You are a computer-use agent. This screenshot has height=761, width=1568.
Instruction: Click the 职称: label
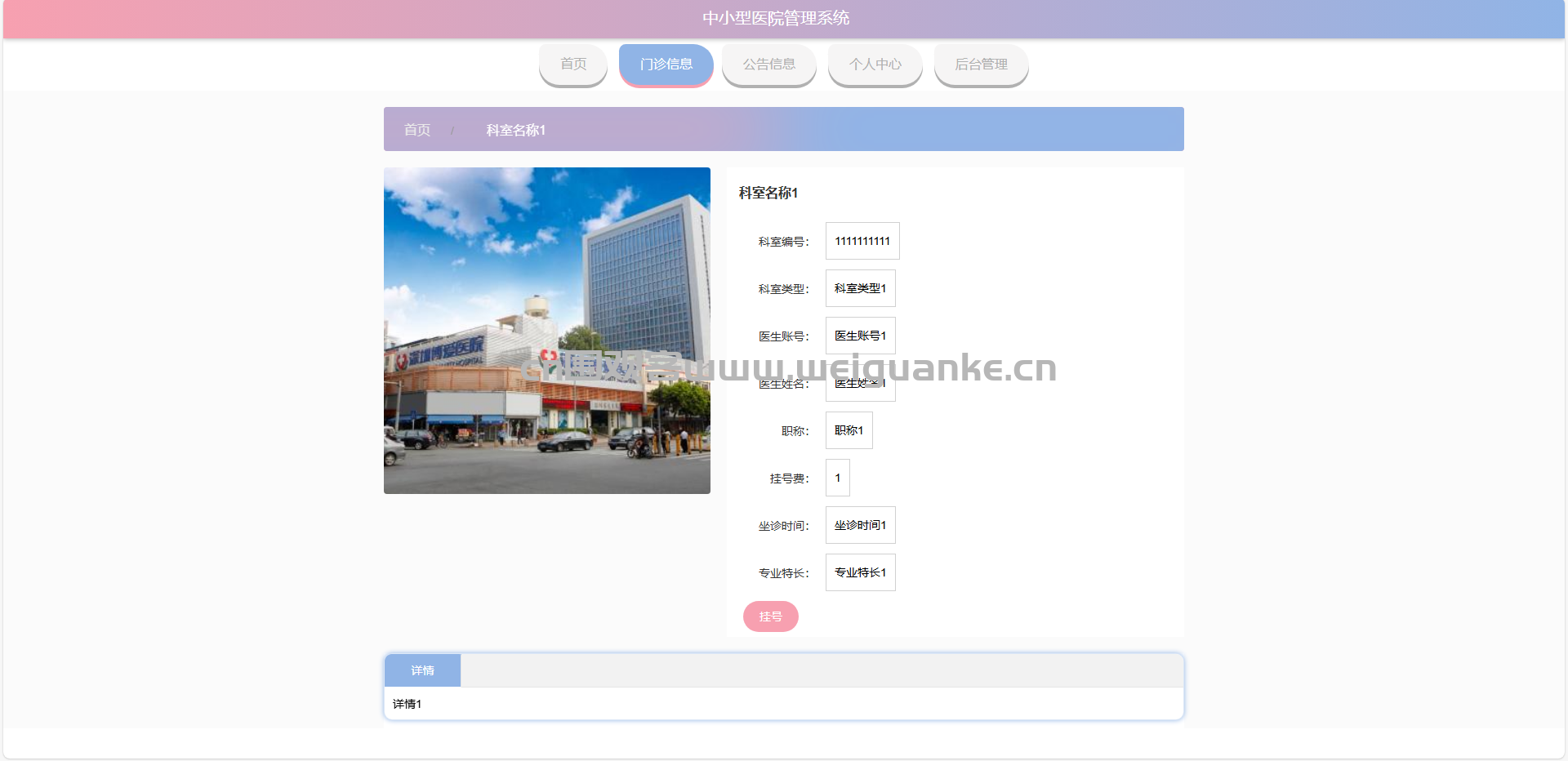pos(795,431)
